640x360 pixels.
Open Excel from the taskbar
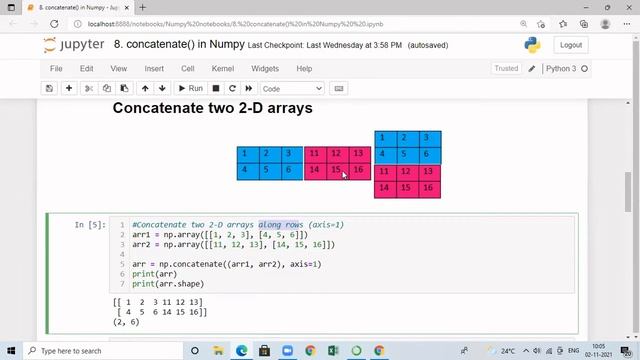pos(333,351)
